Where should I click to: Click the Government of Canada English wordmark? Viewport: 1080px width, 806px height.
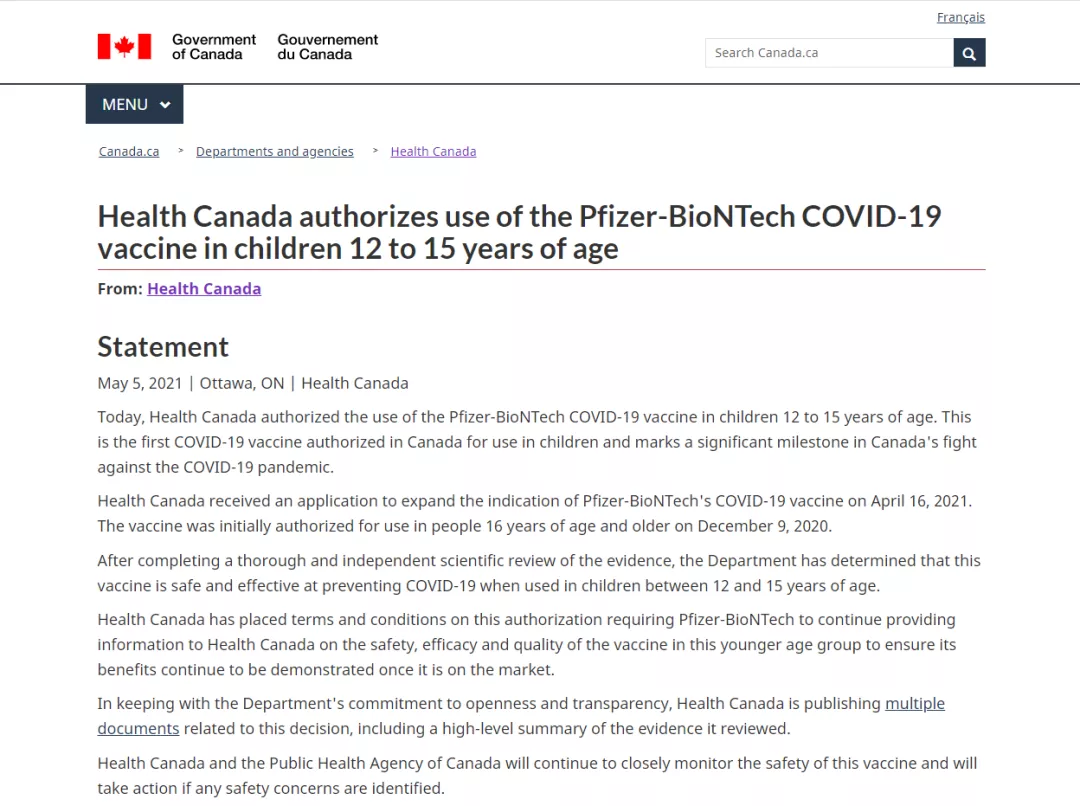[x=213, y=47]
